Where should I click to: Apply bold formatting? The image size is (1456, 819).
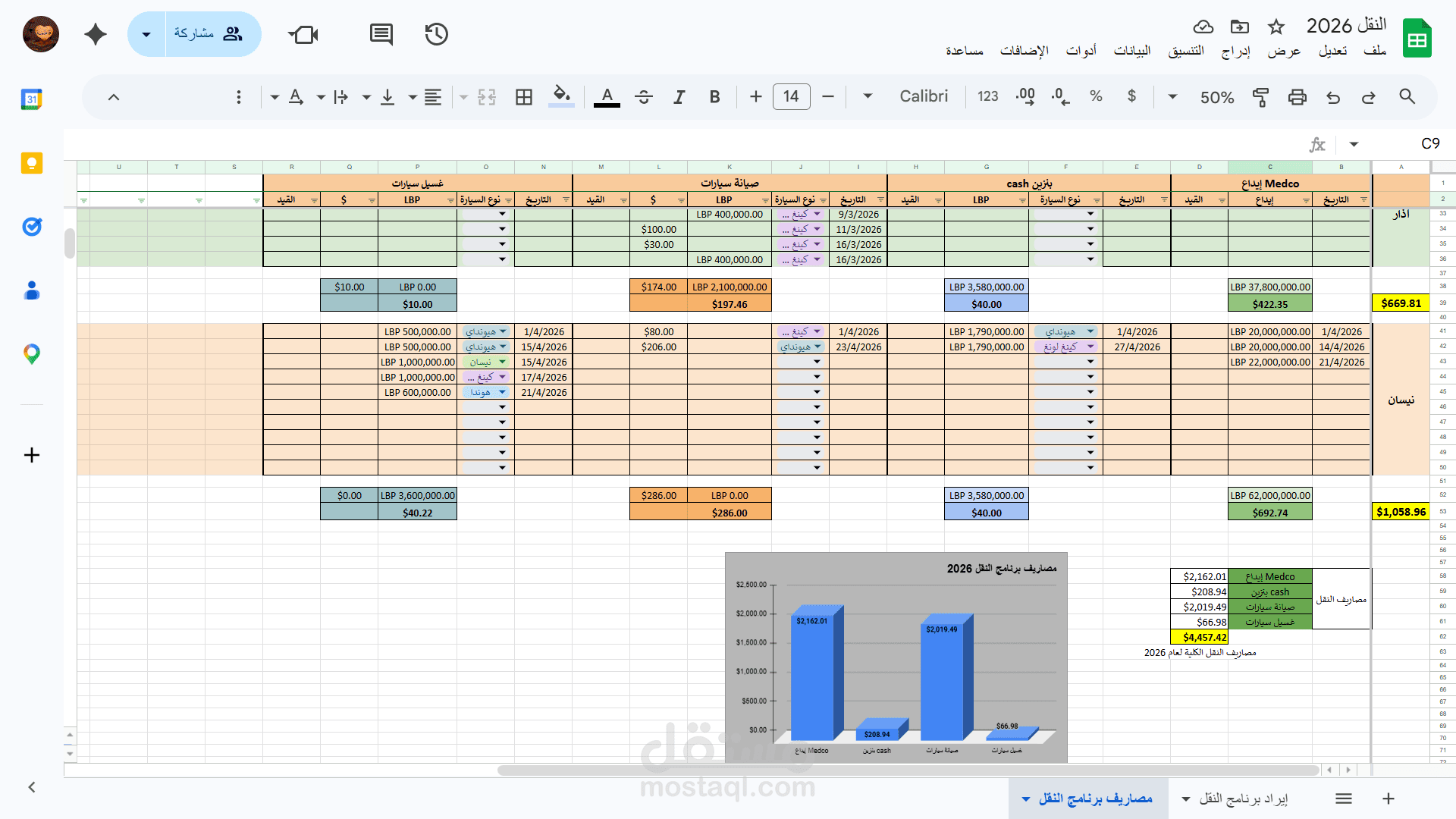tap(714, 96)
